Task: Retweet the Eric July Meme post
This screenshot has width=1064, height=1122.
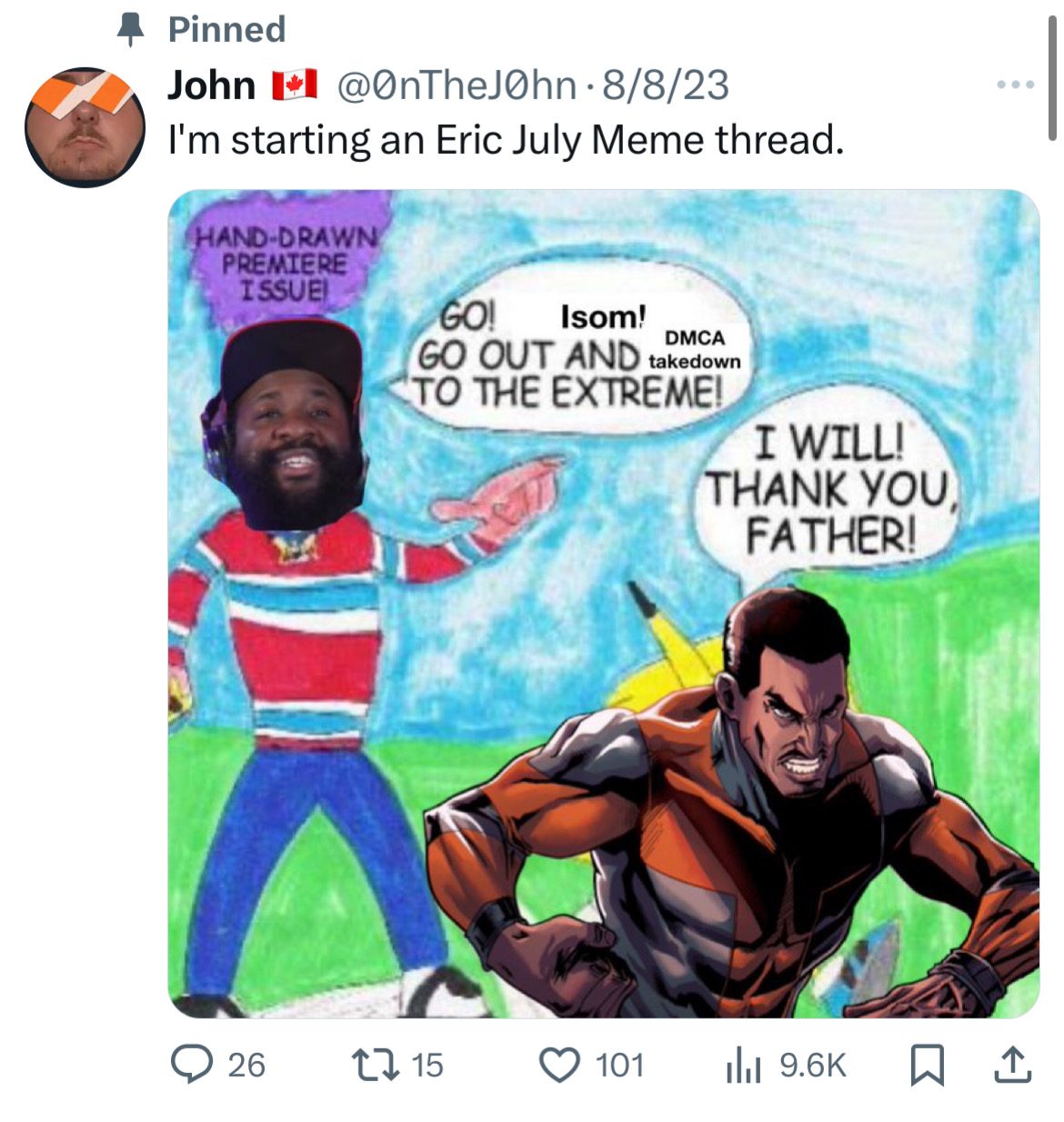Action: click(375, 1065)
